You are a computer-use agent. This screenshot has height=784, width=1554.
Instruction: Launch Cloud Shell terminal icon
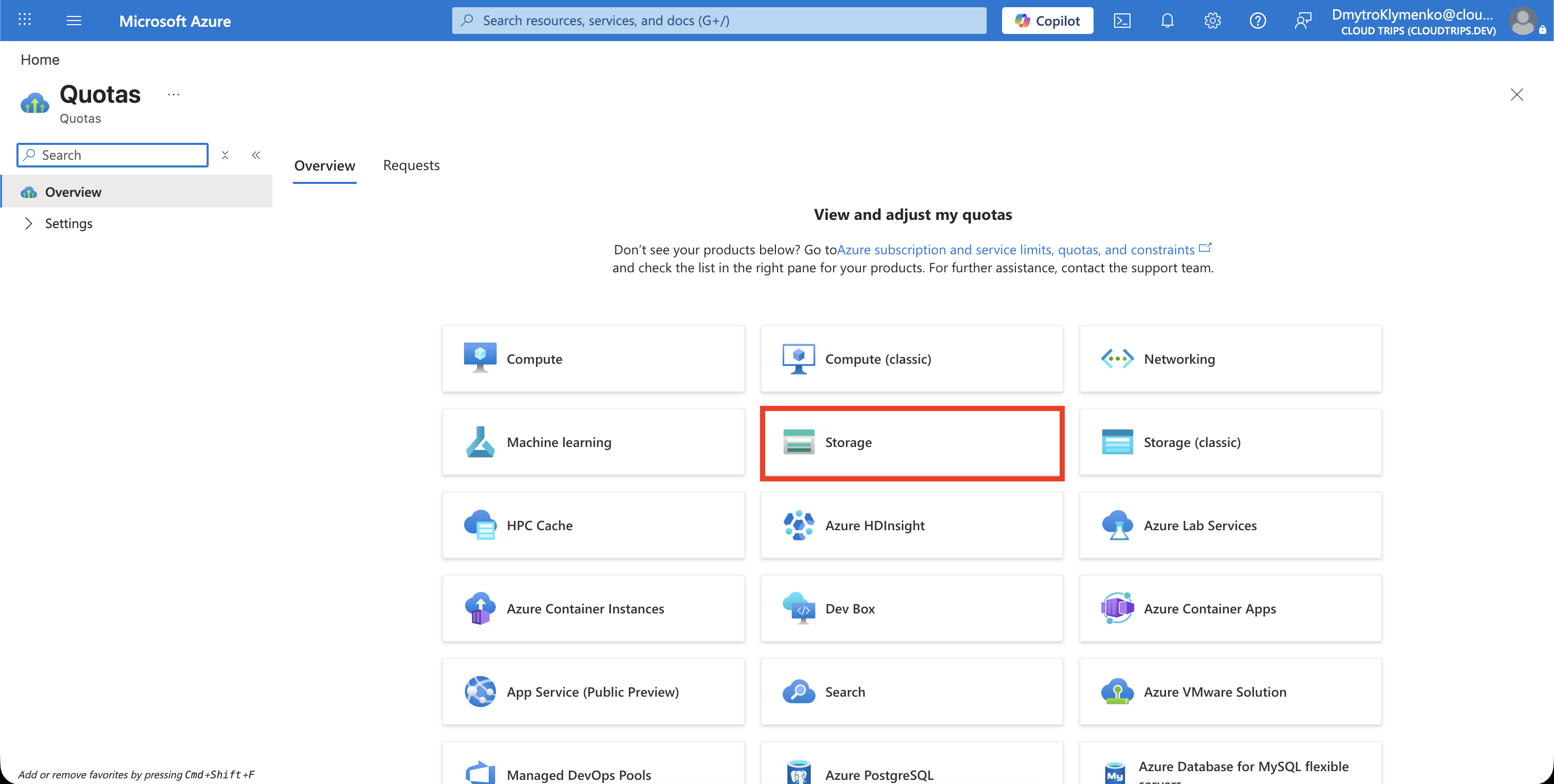point(1122,21)
